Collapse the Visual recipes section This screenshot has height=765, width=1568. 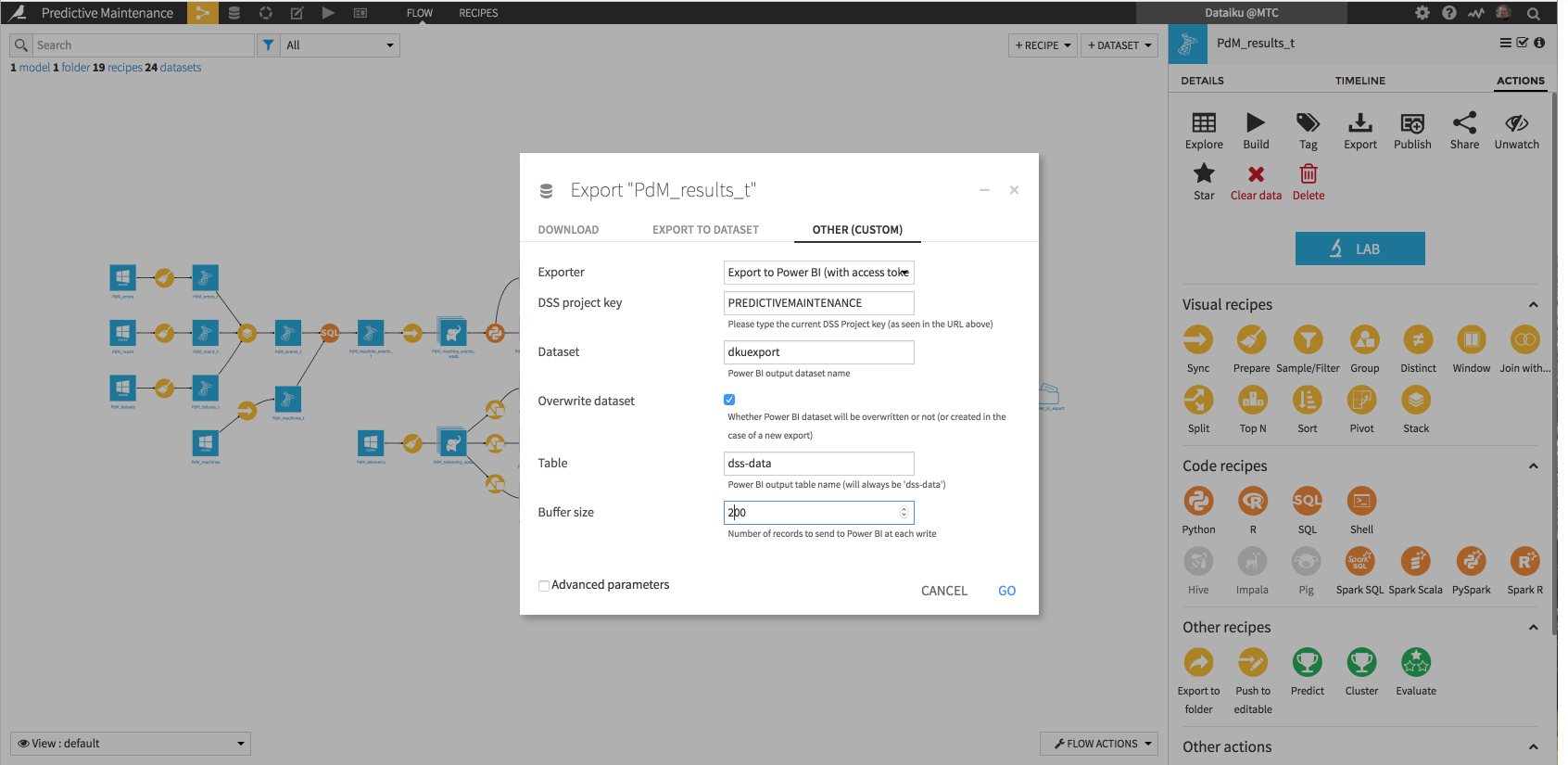pyautogui.click(x=1533, y=305)
